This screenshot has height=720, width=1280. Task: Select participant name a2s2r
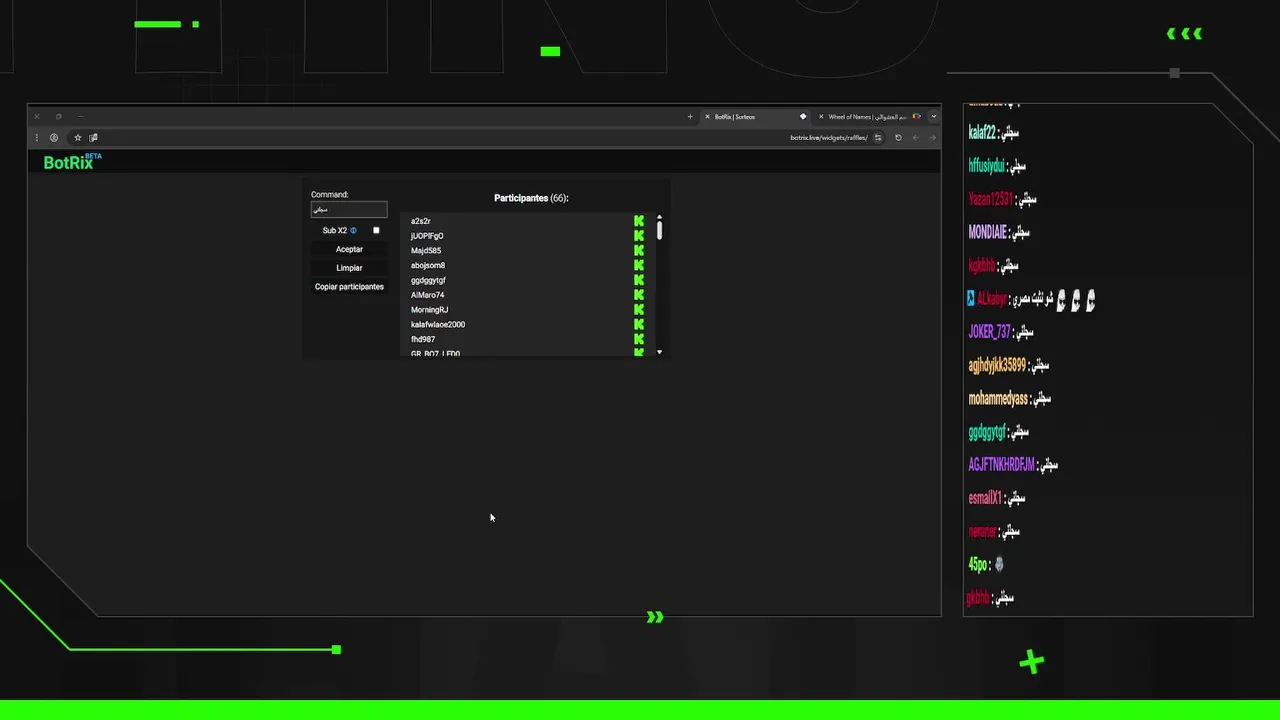click(421, 221)
